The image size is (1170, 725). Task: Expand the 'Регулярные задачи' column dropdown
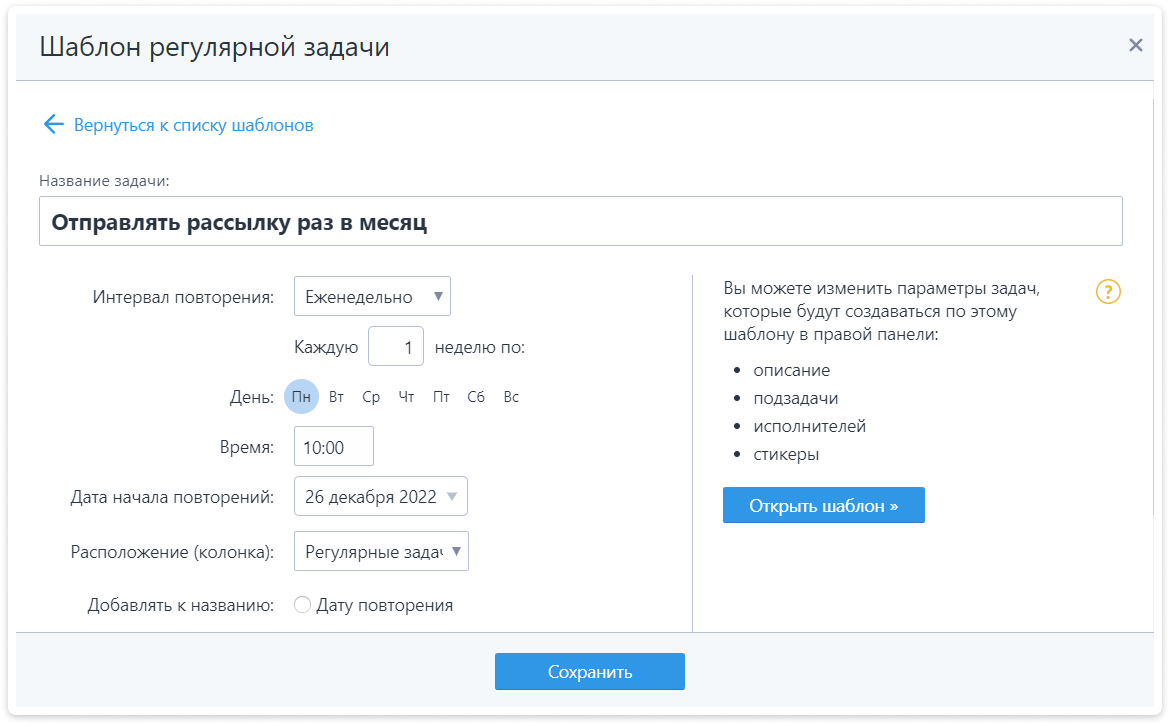381,550
